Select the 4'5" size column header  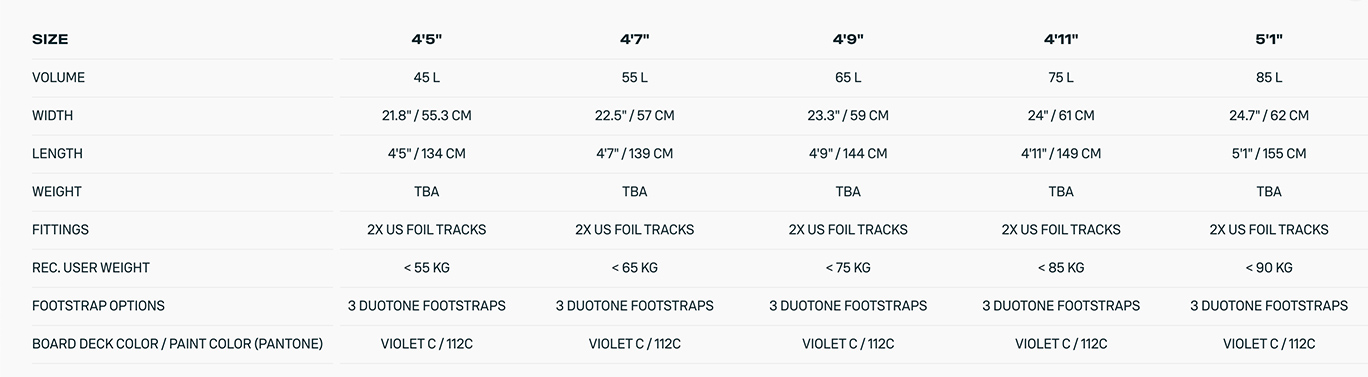coord(426,39)
